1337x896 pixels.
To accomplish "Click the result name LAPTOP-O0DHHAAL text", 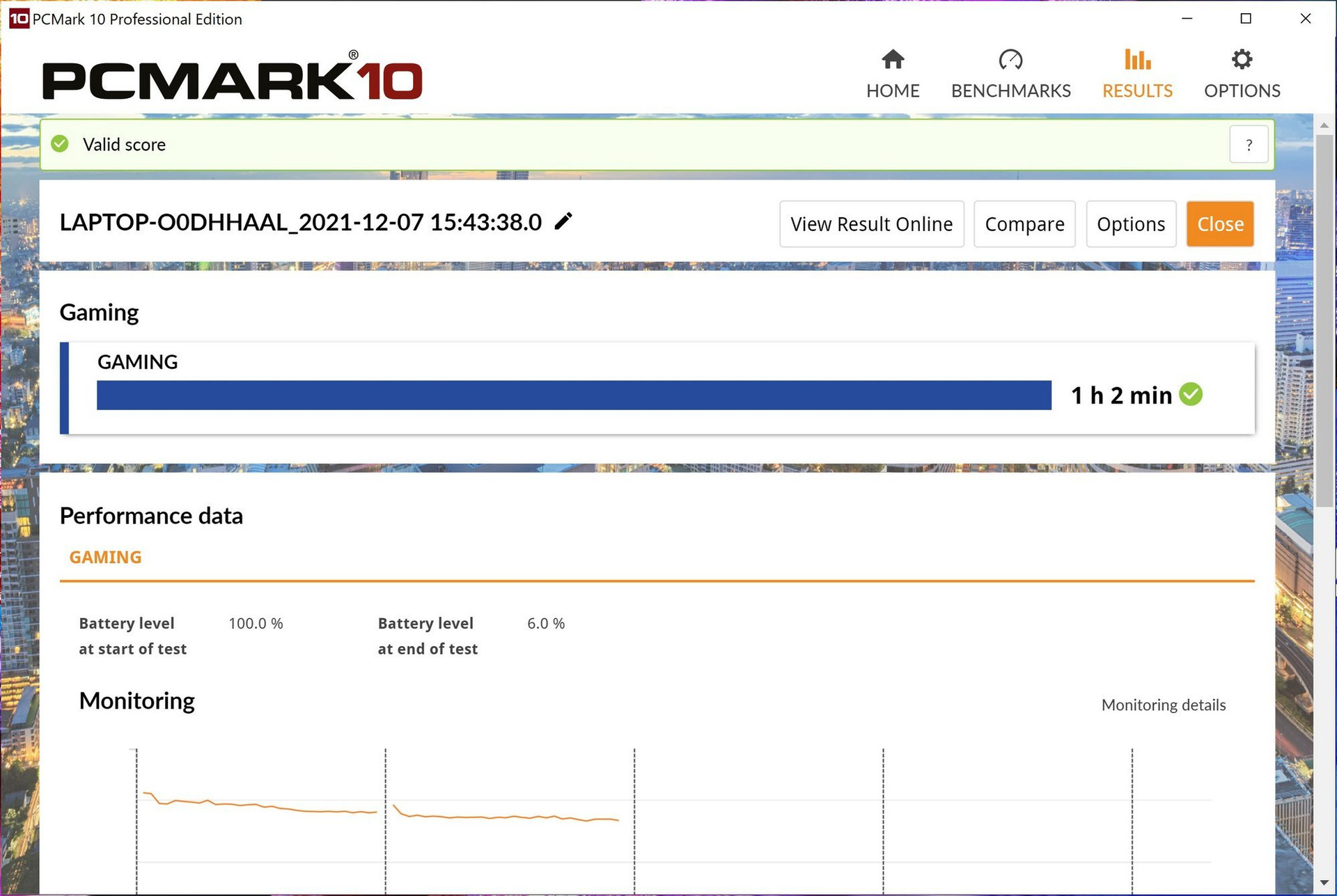I will (301, 222).
